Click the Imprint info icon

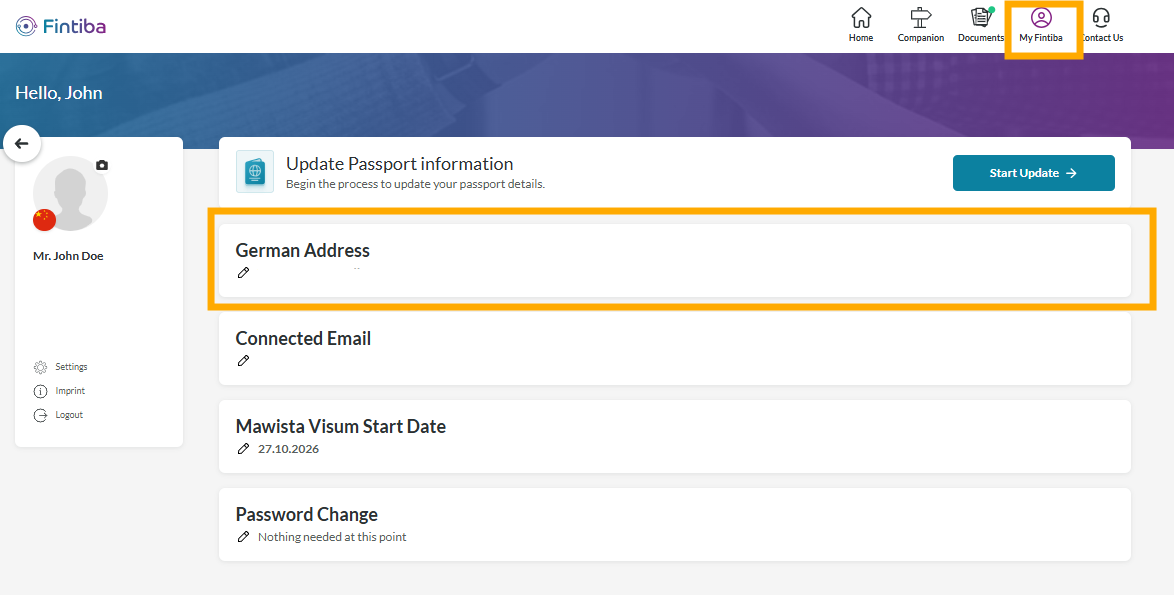(x=40, y=391)
